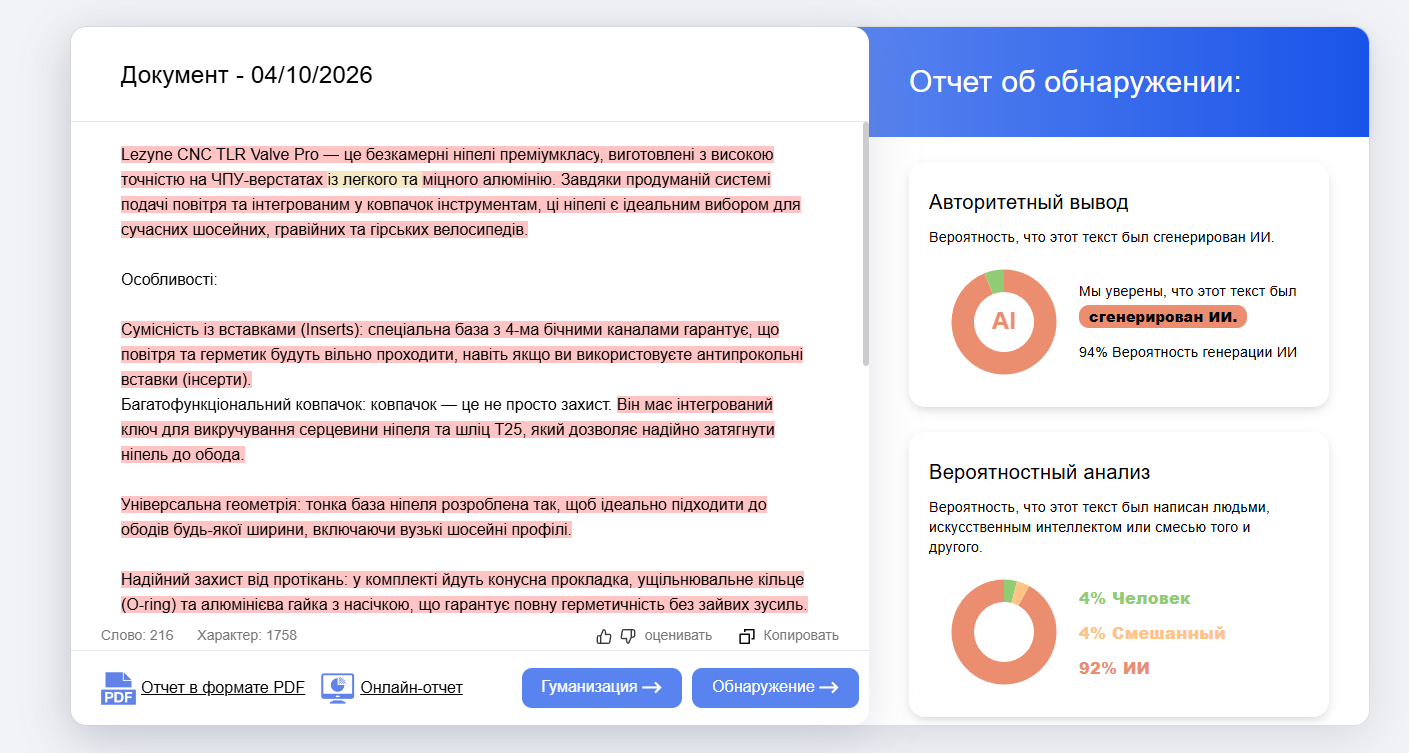Click the Надійний захист від протікань paragraph
The width and height of the screenshot is (1409, 753).
click(x=464, y=592)
